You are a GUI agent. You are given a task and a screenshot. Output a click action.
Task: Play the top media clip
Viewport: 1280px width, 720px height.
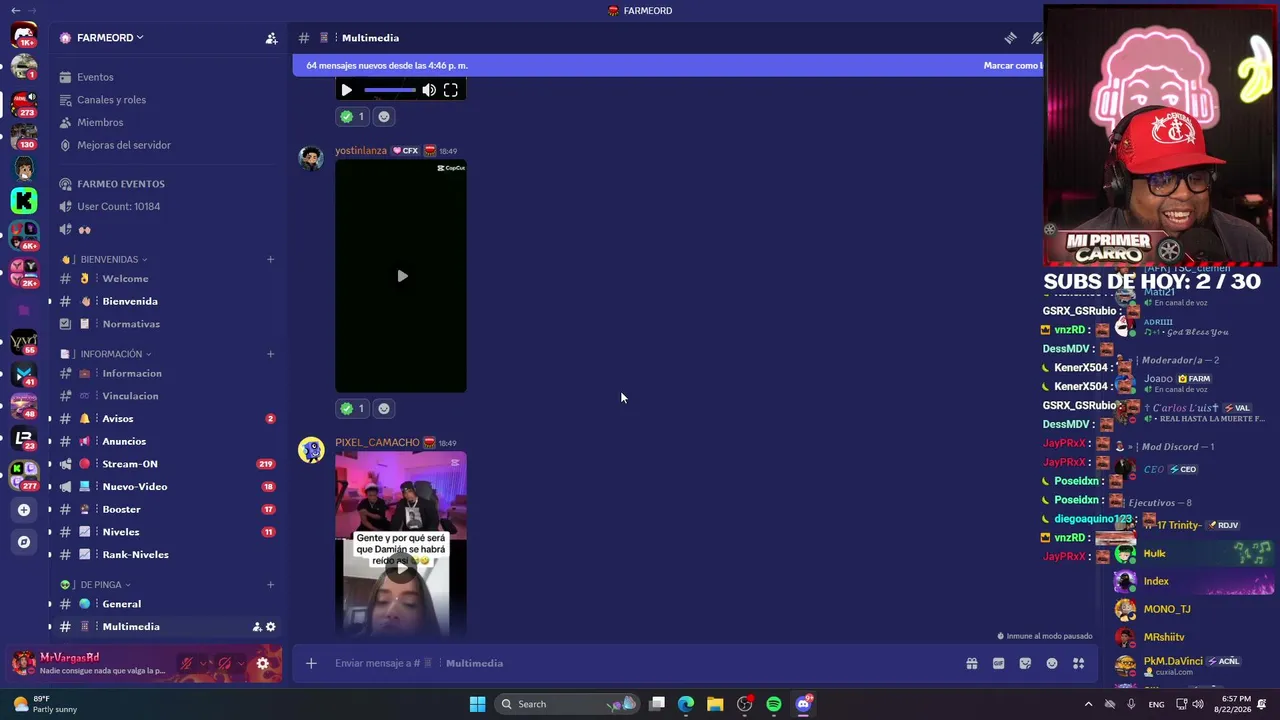pos(346,90)
